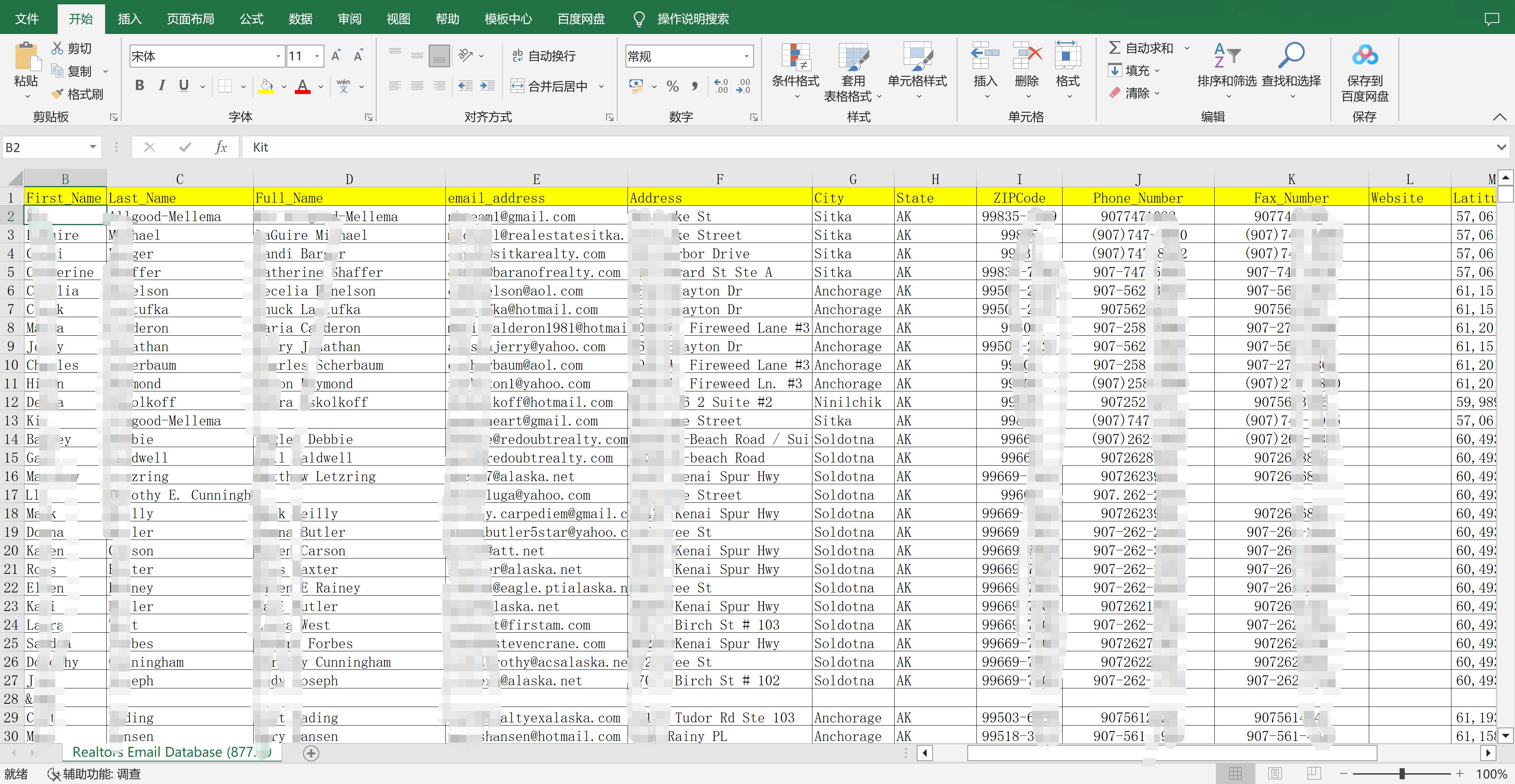Click the yellow fill color swatch

point(266,86)
